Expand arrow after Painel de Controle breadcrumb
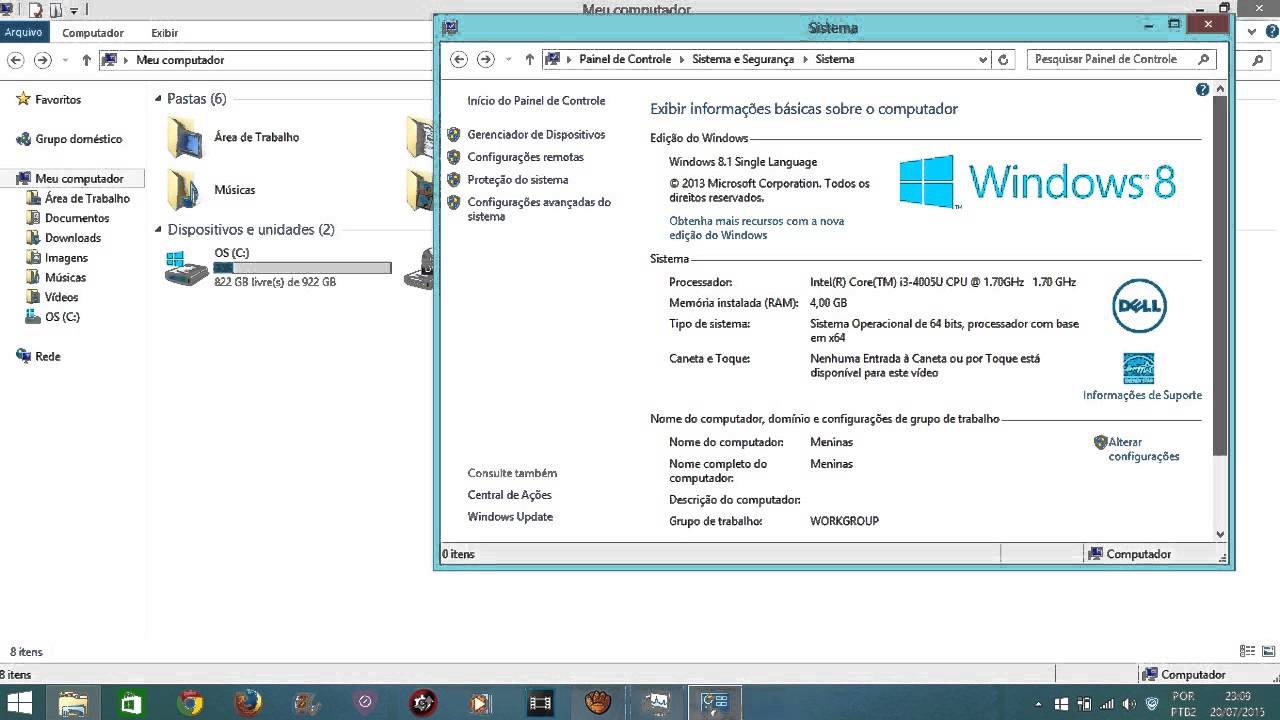 [682, 59]
